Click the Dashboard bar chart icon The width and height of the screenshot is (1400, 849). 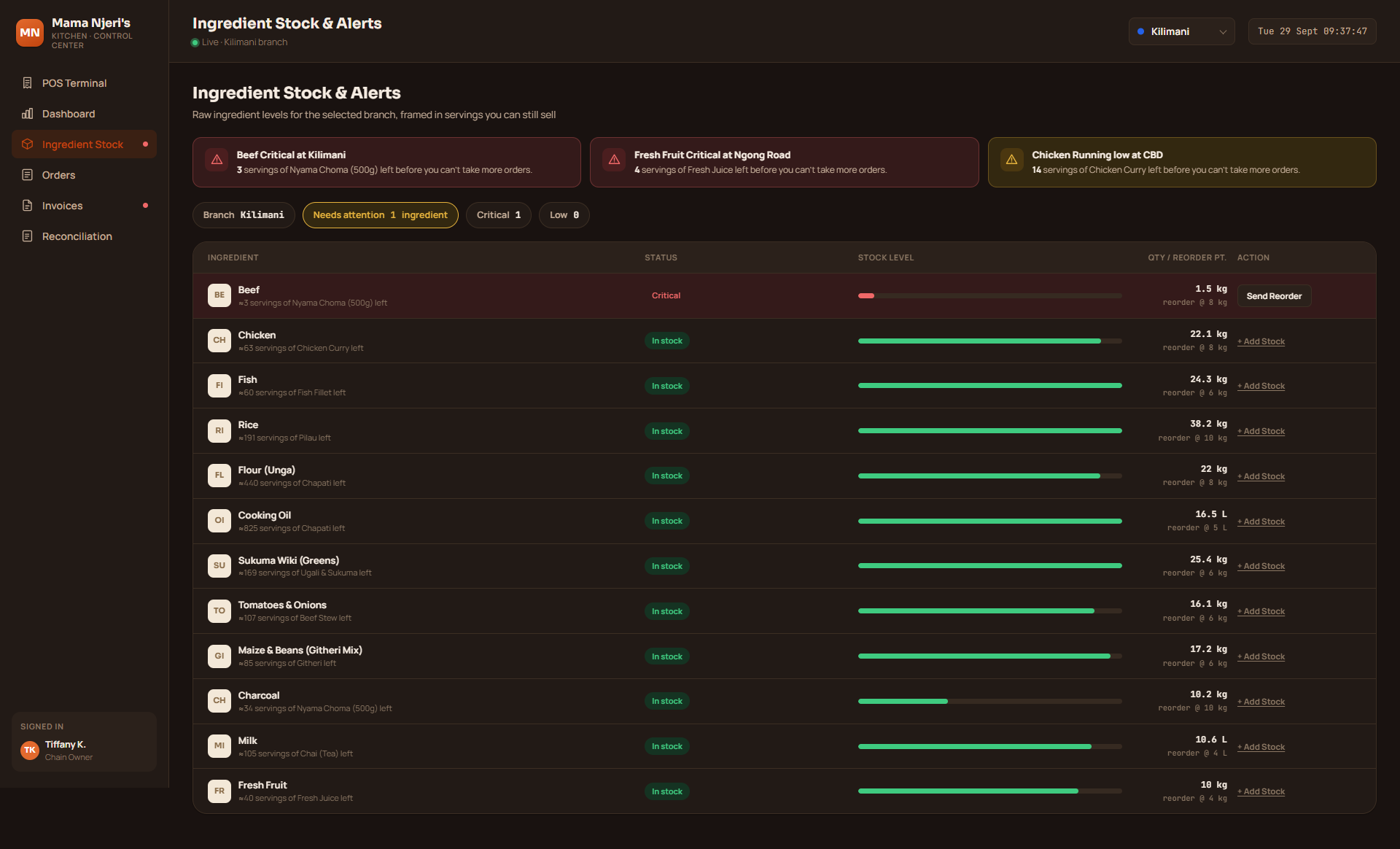(x=27, y=114)
